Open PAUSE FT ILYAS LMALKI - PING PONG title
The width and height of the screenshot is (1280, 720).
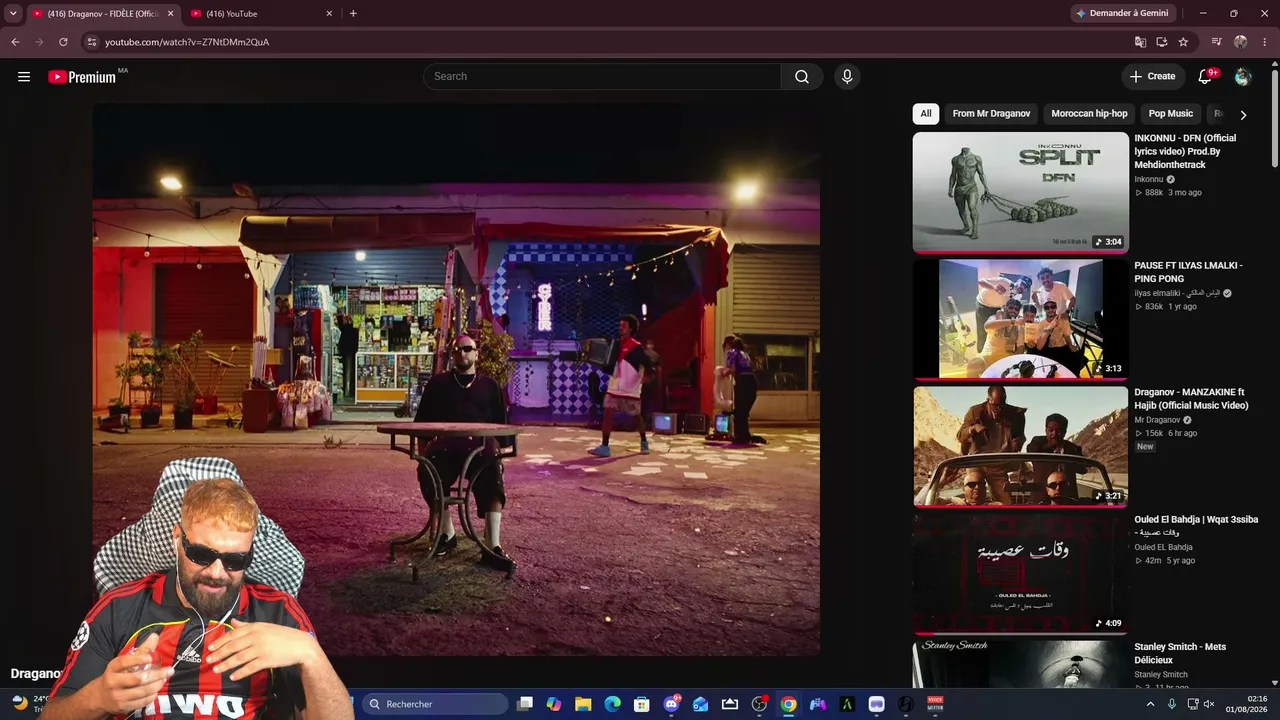pos(1188,272)
